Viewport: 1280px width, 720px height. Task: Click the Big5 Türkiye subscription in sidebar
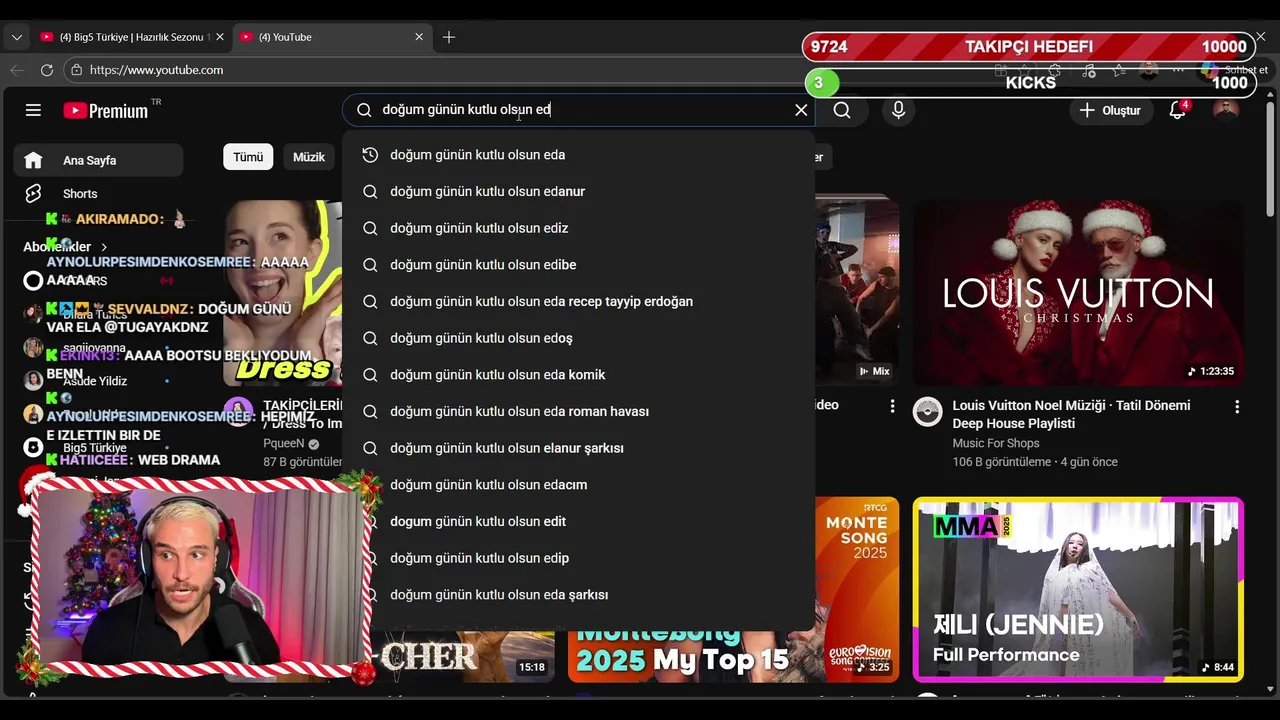click(94, 447)
